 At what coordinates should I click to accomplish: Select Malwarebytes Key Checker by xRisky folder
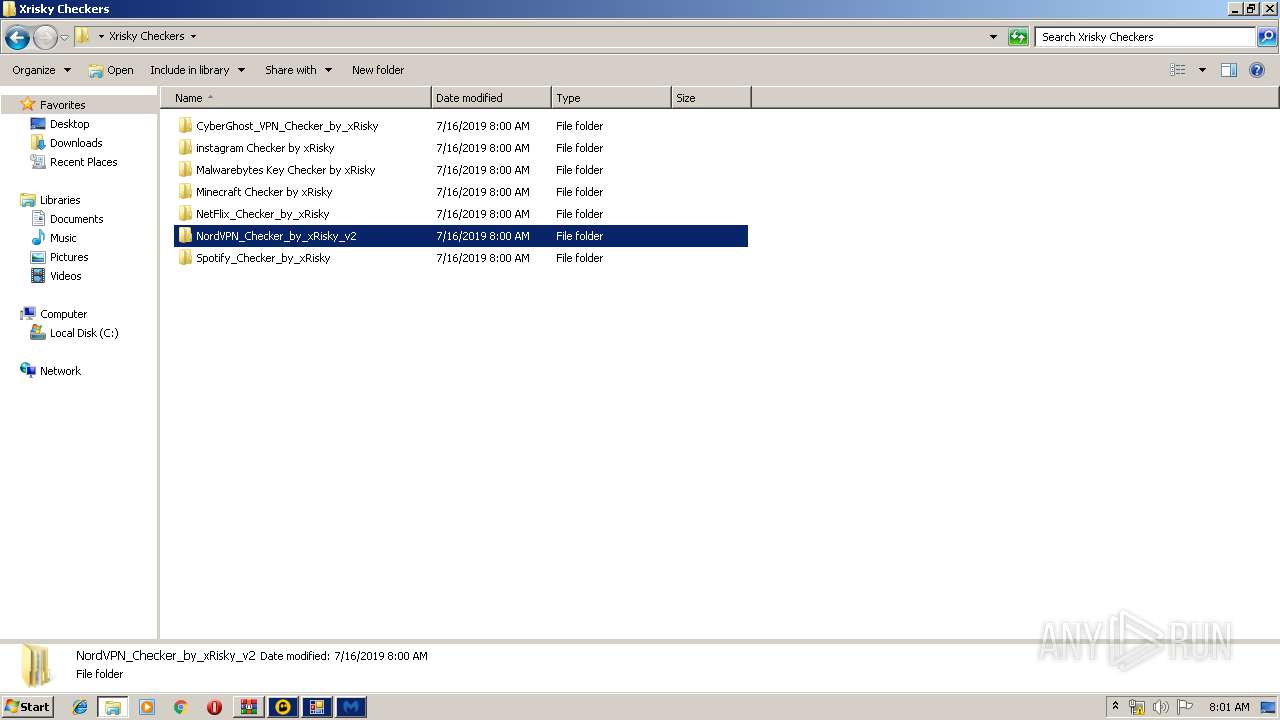(x=461, y=170)
